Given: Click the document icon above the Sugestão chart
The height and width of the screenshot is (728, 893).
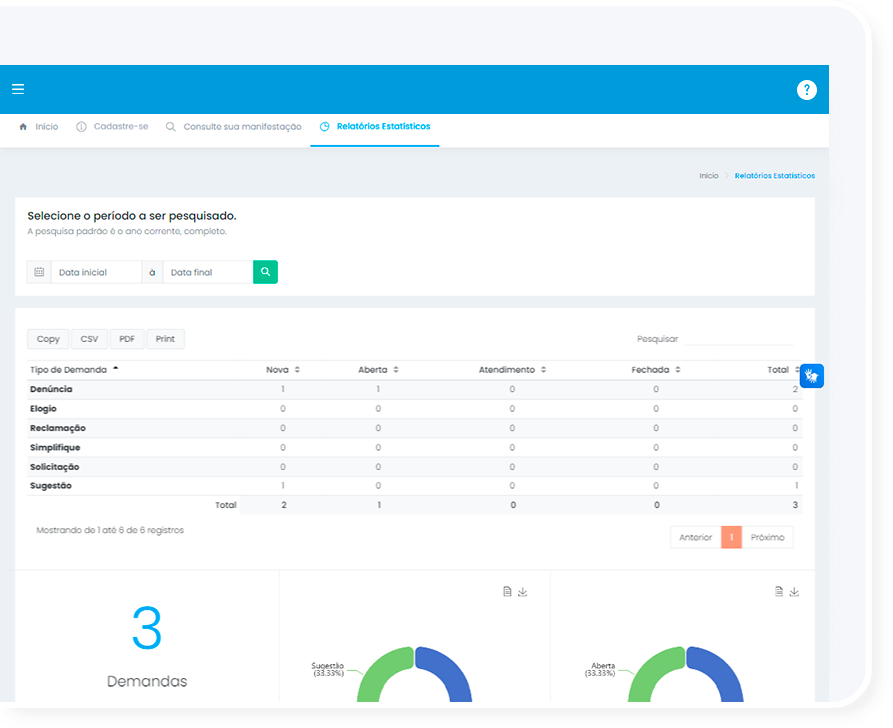Looking at the screenshot, I should coord(507,592).
